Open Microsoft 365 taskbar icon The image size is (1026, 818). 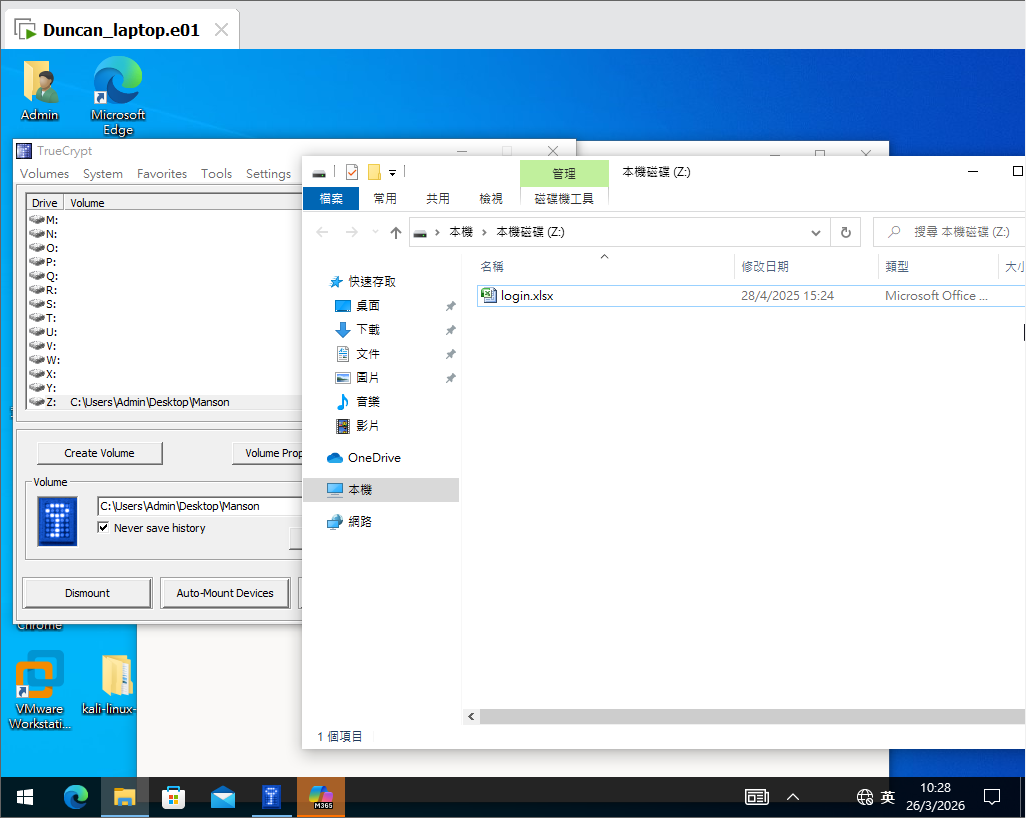321,796
